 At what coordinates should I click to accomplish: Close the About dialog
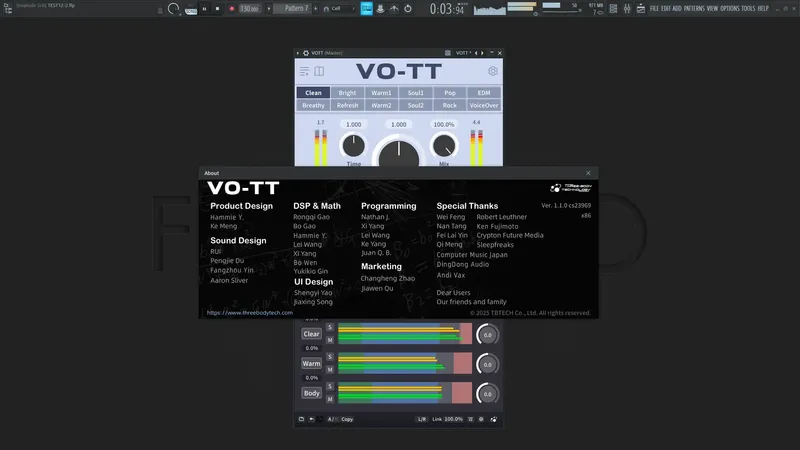point(588,173)
